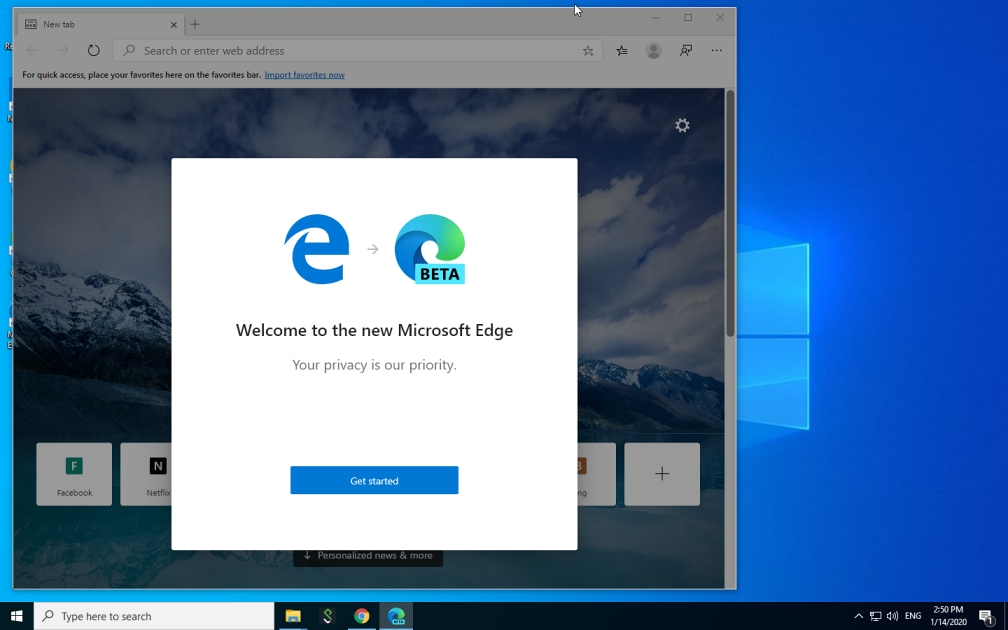Open the Favorites list icon in toolbar
Image resolution: width=1008 pixels, height=630 pixels.
tap(622, 50)
